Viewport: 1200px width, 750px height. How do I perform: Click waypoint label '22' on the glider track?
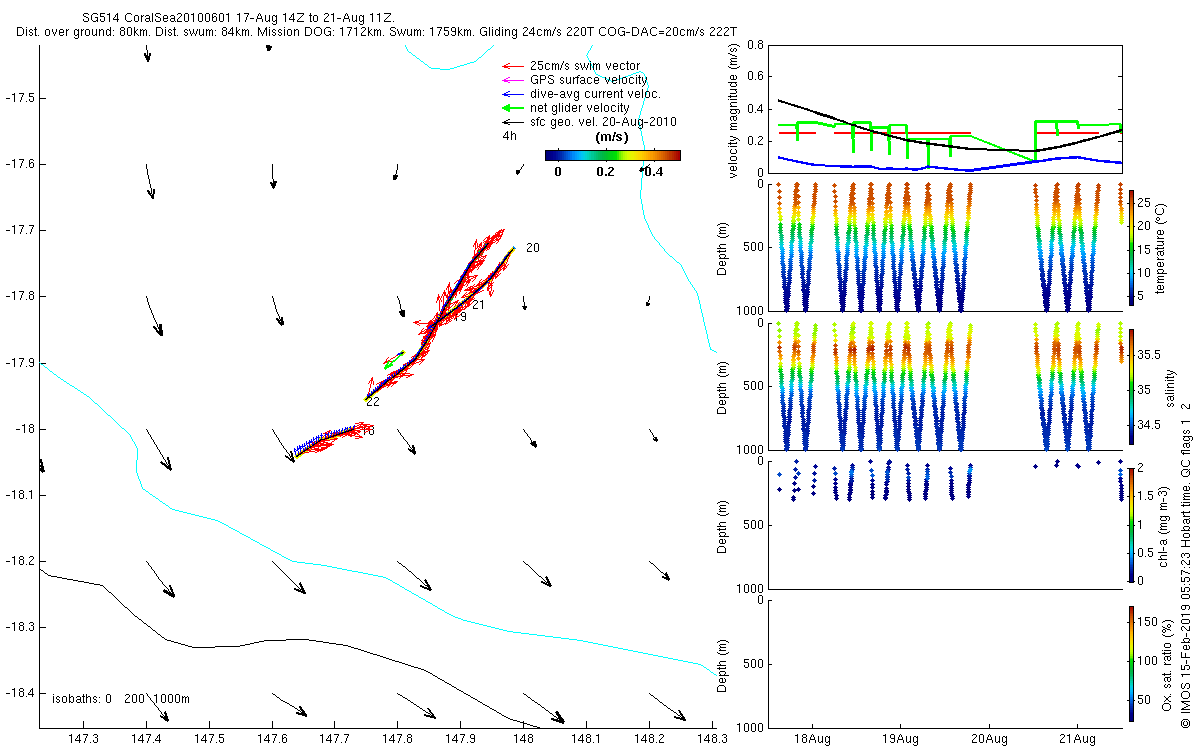click(373, 402)
